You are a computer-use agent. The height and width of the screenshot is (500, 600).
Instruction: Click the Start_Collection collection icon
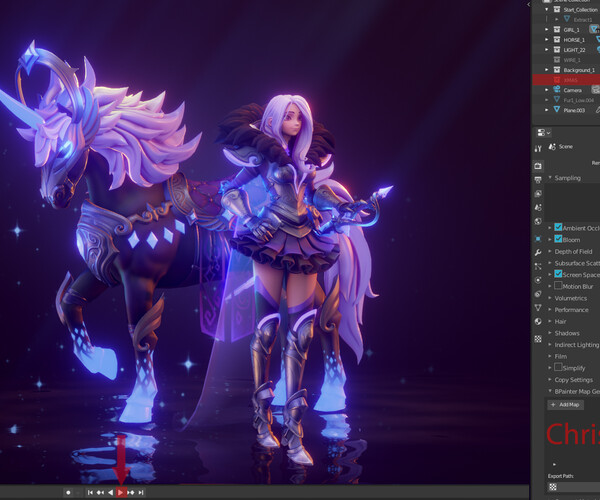[x=557, y=10]
